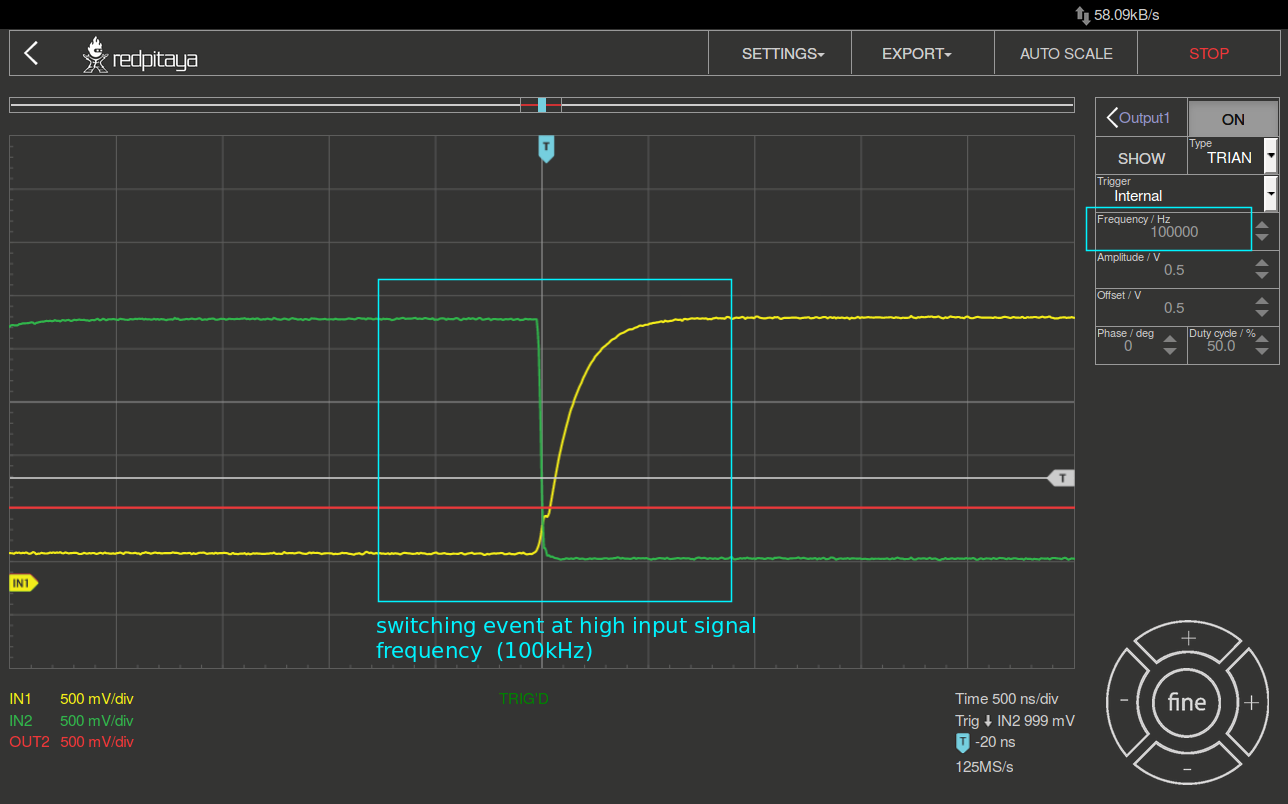1288x804 pixels.
Task: Click the OUT2 500 mV/div scale value
Action: [x=97, y=742]
